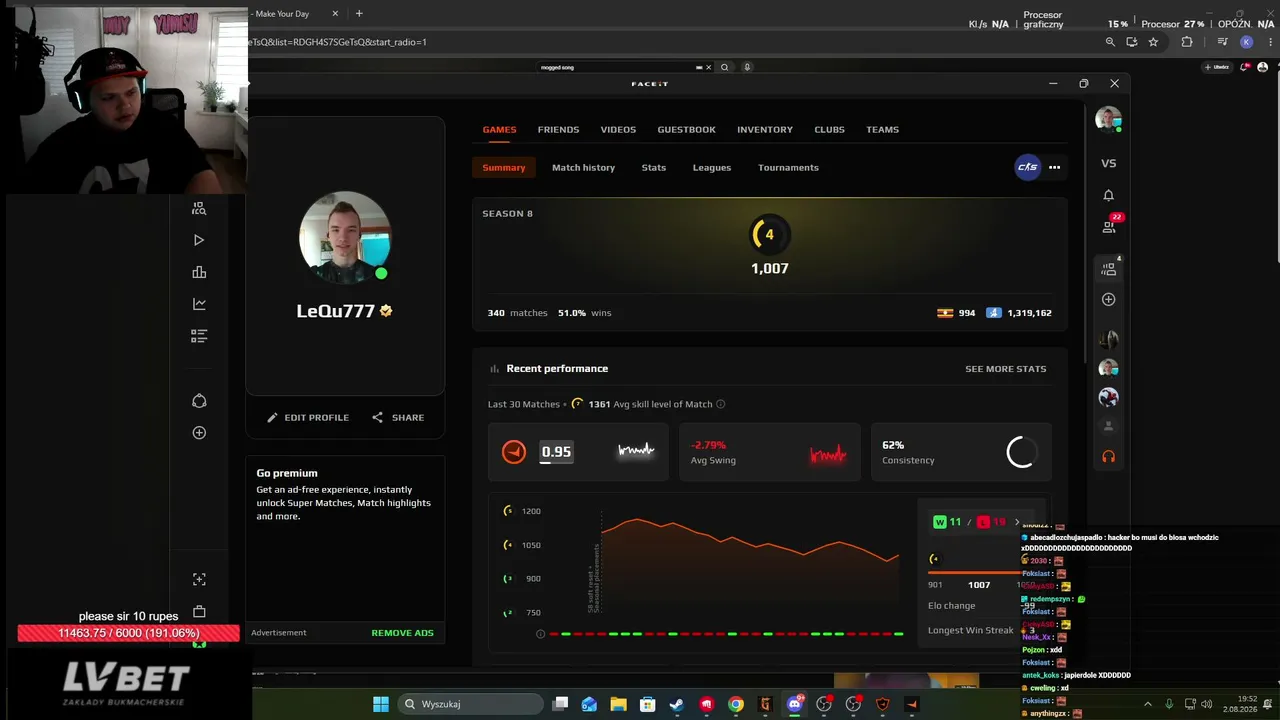The width and height of the screenshot is (1280, 720).
Task: Click the Windows taskbar search box
Action: coord(470,704)
